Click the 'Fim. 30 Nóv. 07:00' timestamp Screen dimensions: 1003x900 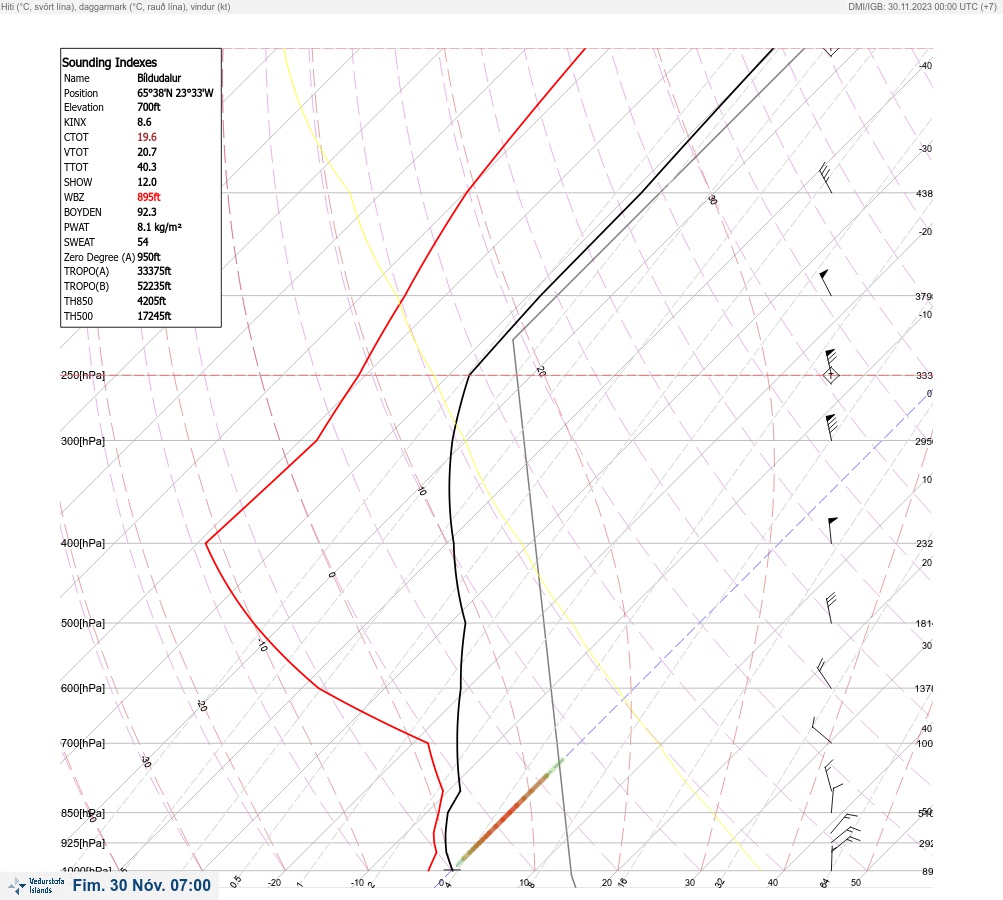(x=141, y=885)
